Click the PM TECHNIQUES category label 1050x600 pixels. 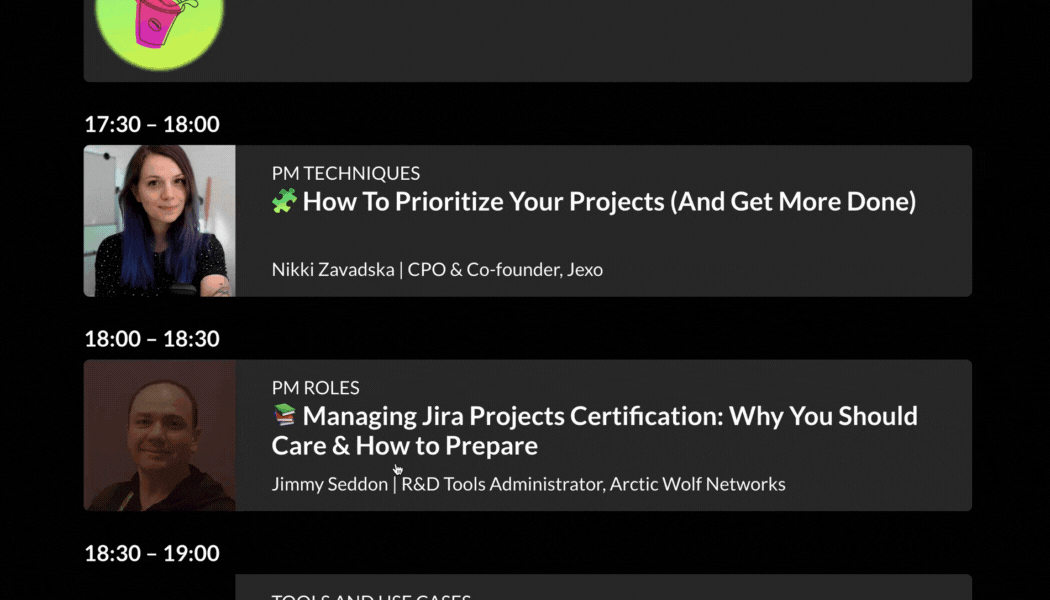pos(346,173)
